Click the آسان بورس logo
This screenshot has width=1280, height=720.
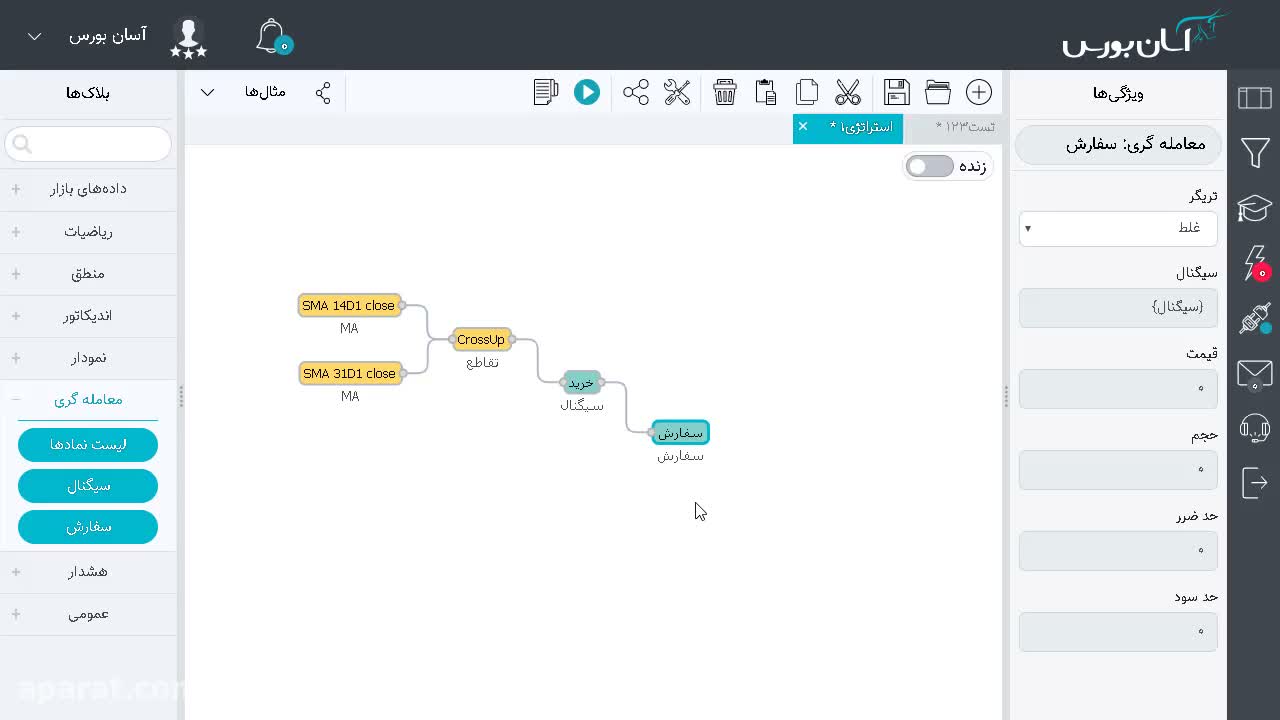[x=1144, y=35]
